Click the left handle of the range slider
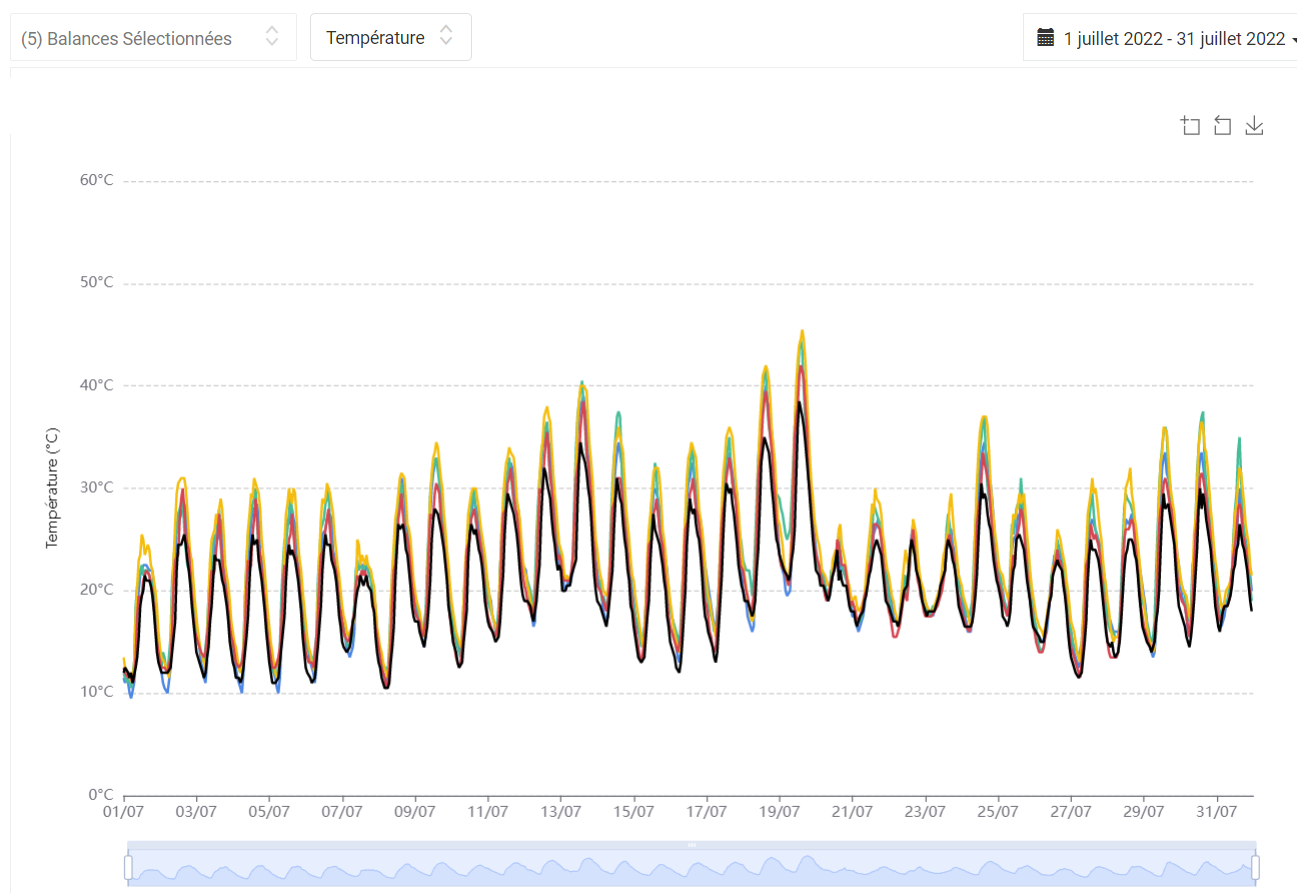Image resolution: width=1297 pixels, height=893 pixels. 128,867
